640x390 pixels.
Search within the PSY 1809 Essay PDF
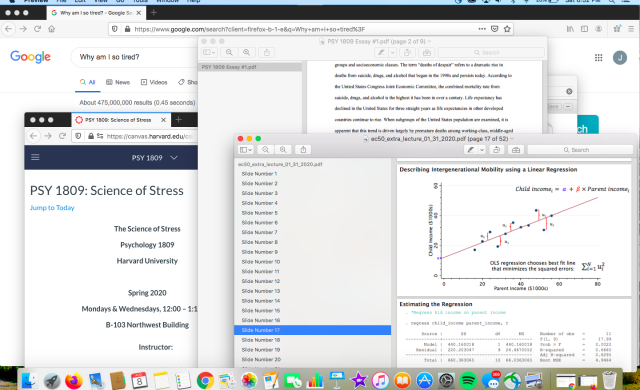(491, 52)
